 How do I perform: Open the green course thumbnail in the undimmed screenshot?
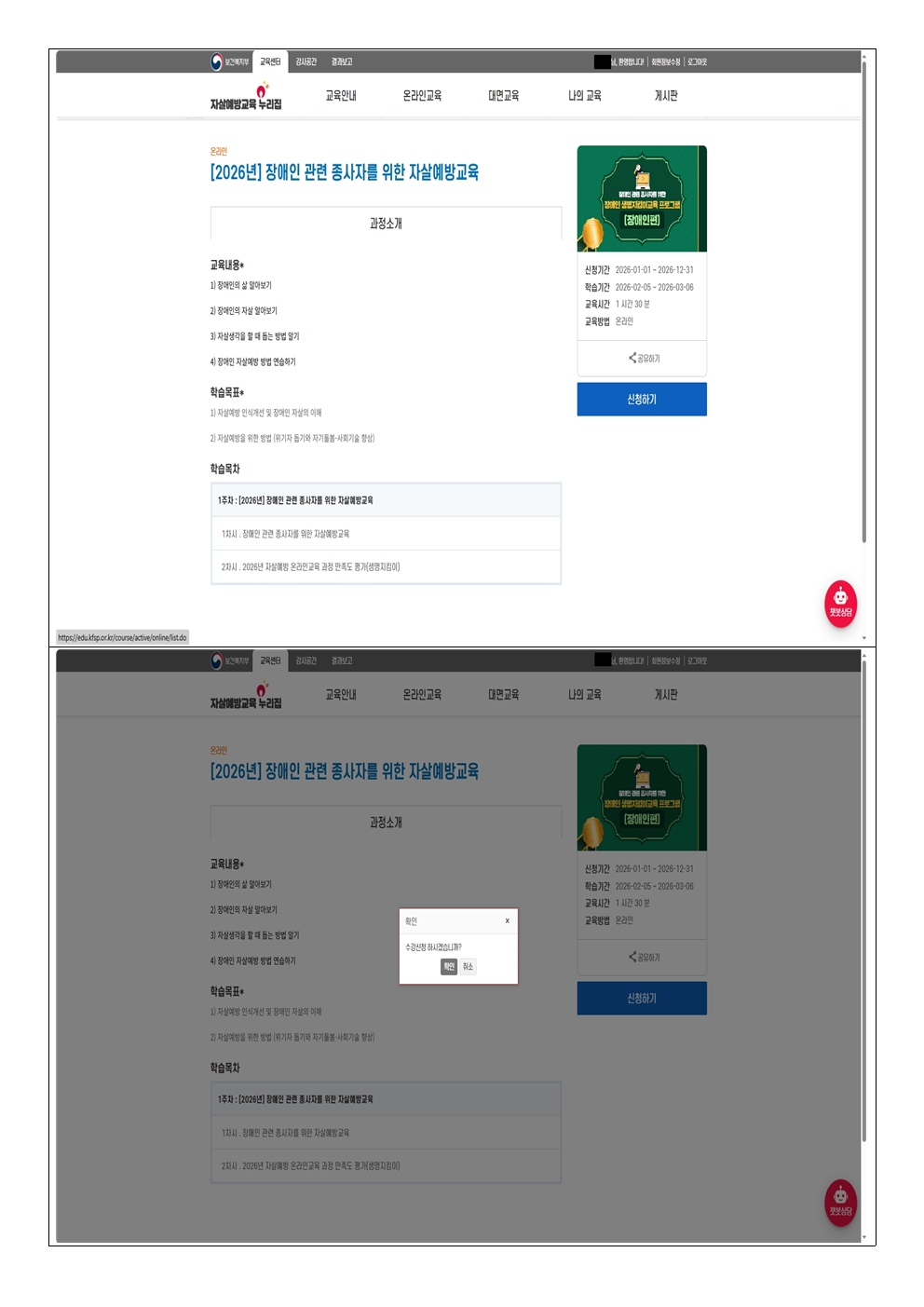click(642, 198)
